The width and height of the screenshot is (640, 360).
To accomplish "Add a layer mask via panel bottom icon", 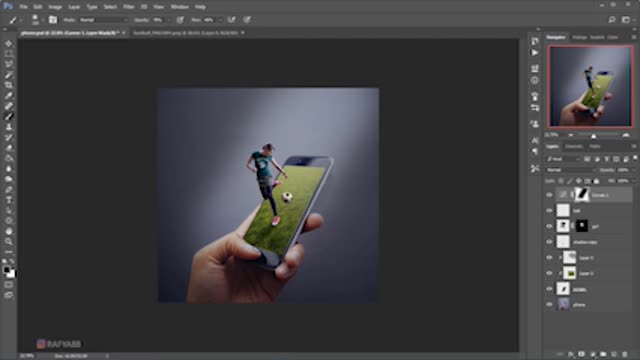I will (x=581, y=354).
